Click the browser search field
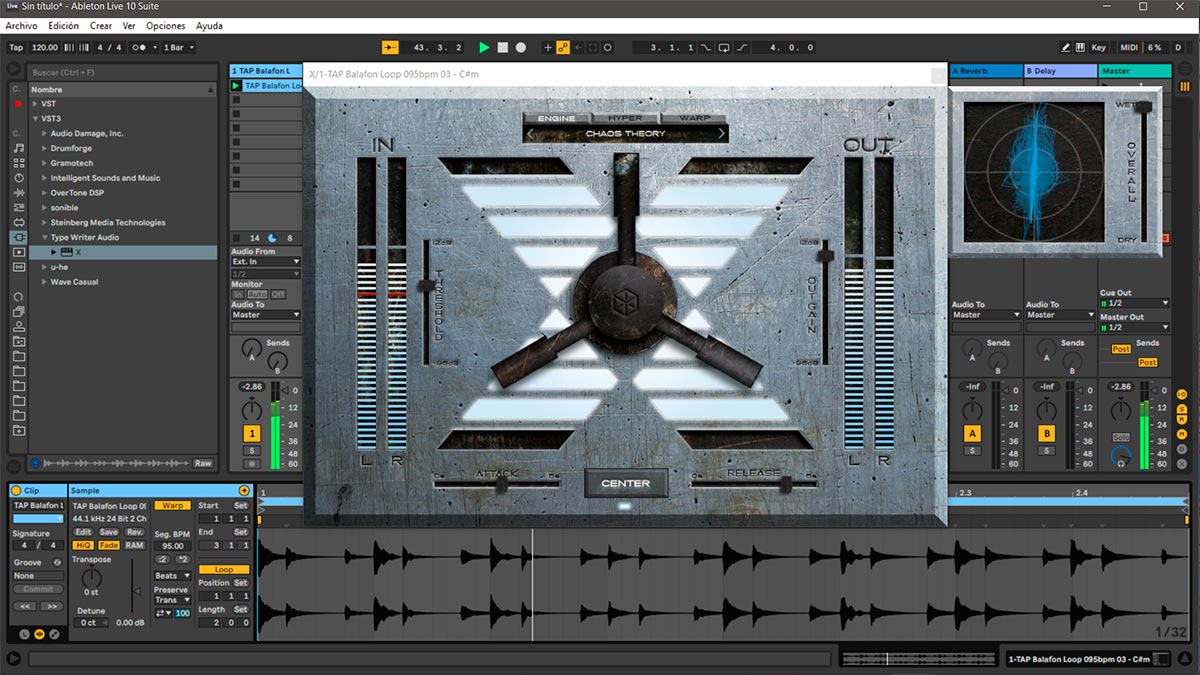The width and height of the screenshot is (1200, 675). 122,72
